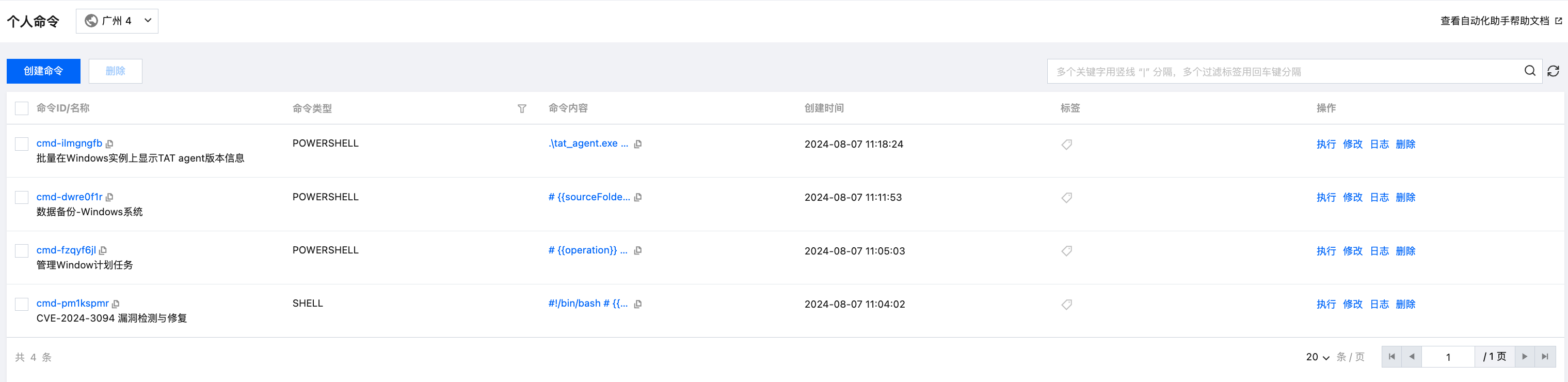Open command cmd-fzqyf6jl details
Image resolution: width=1568 pixels, height=382 pixels.
67,250
